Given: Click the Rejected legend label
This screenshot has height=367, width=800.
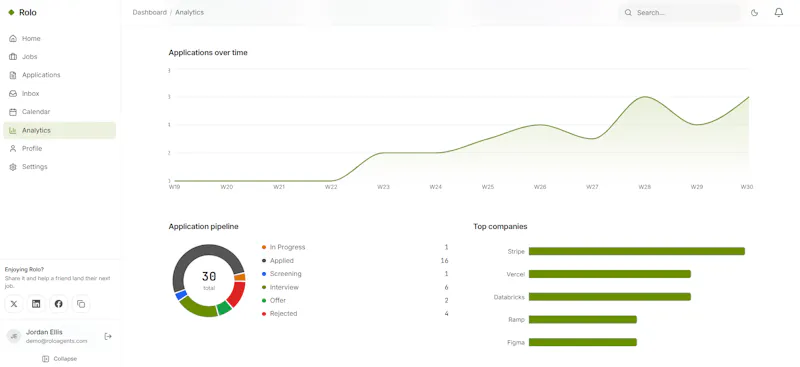Looking at the screenshot, I should click(x=283, y=313).
